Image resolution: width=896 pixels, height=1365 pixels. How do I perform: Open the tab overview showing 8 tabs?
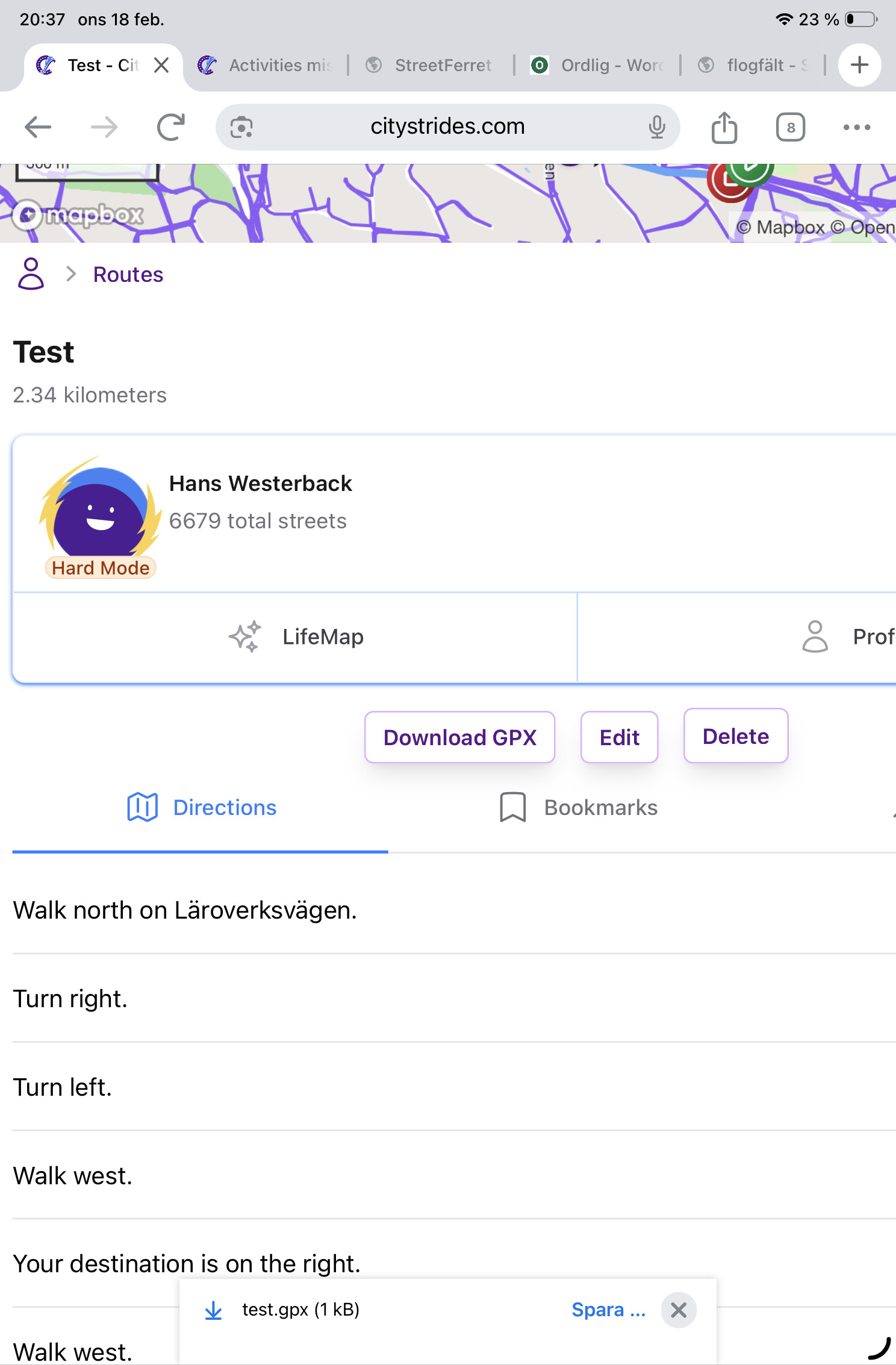coord(790,127)
